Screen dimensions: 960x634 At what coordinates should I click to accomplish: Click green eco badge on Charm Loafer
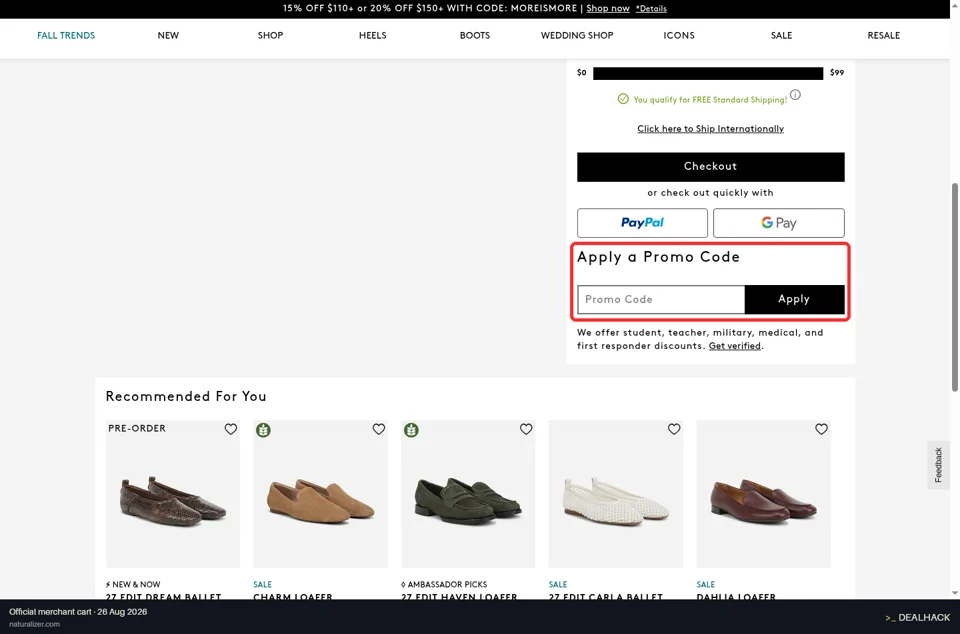click(x=263, y=430)
